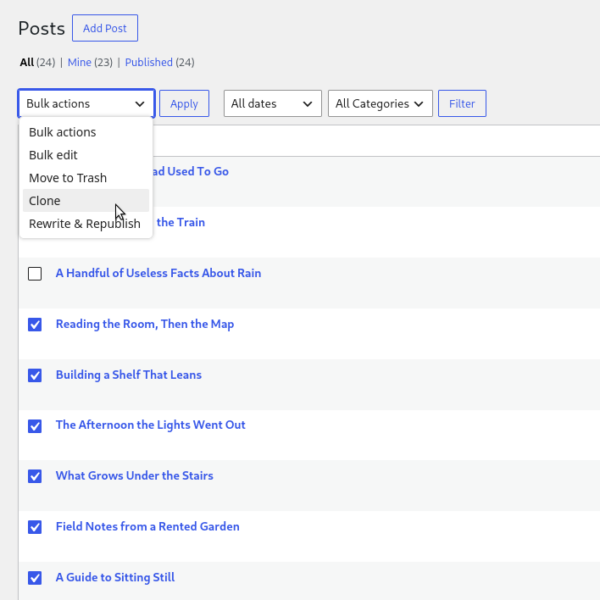This screenshot has height=600, width=600.
Task: Select 'Move to Trash' option
Action: tap(86, 178)
